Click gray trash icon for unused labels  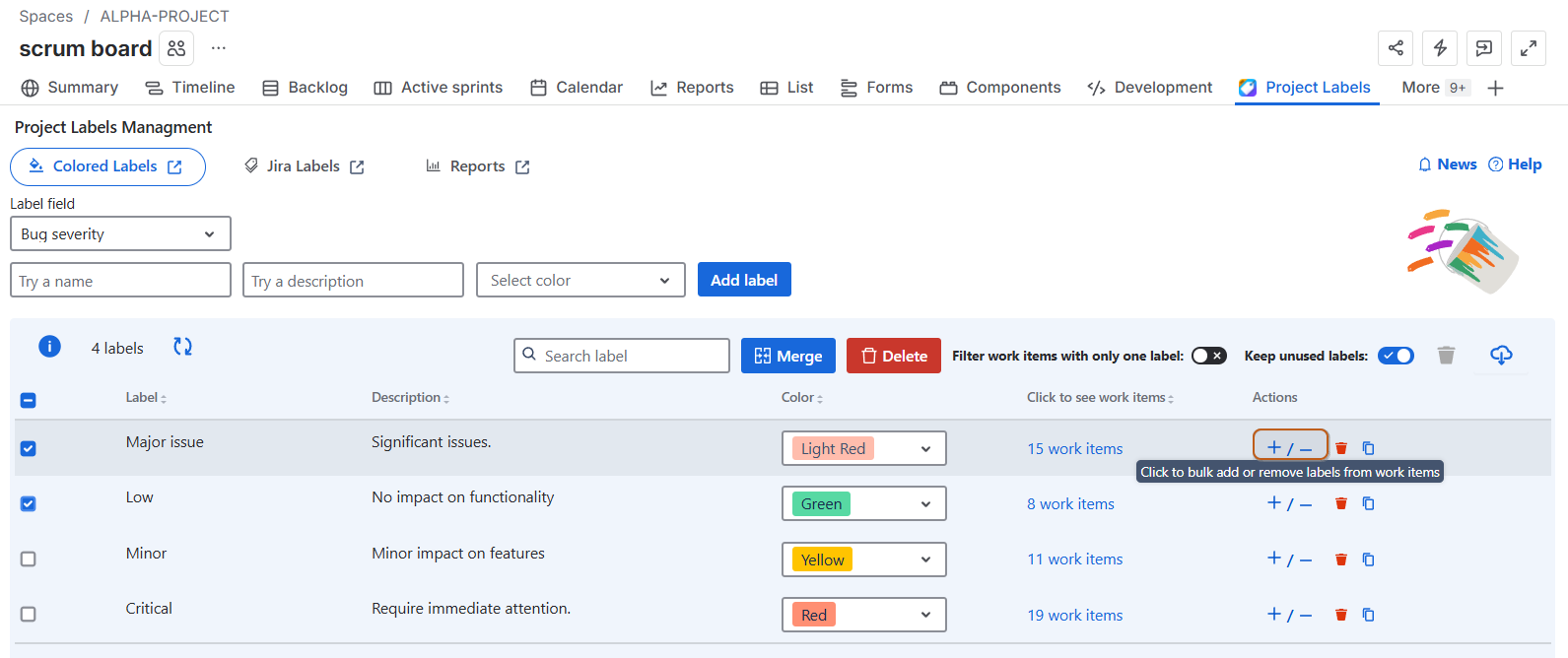1446,356
